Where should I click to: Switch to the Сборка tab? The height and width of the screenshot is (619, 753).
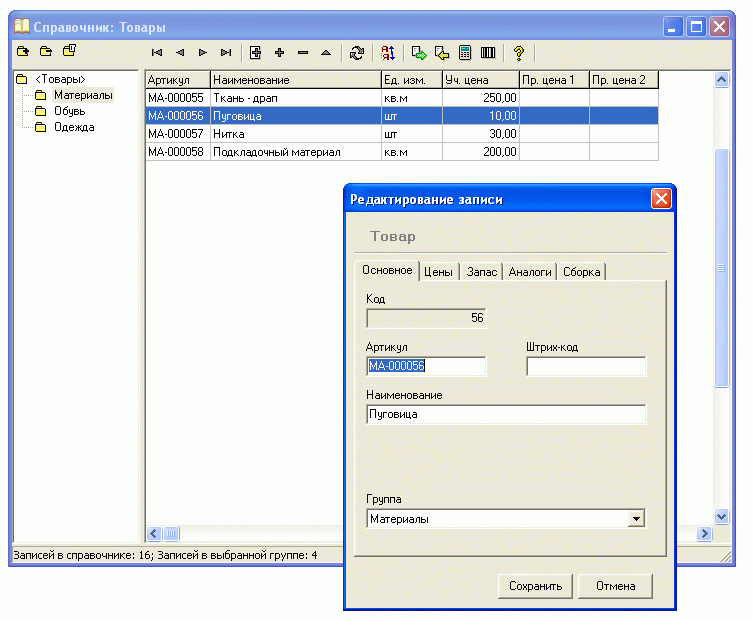click(x=582, y=271)
